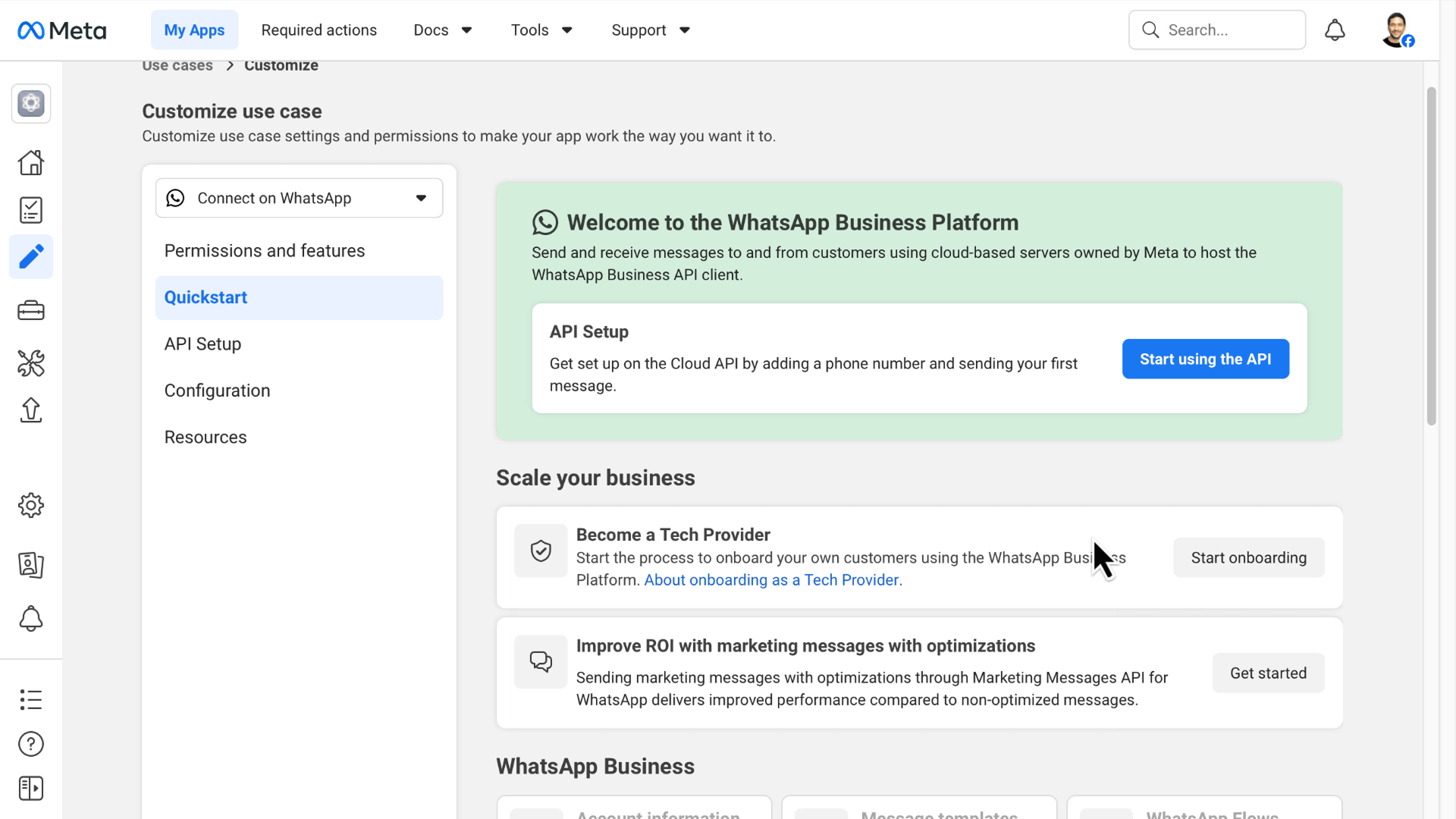Open the briefcase icon in sidebar
The height and width of the screenshot is (819, 1456).
(31, 310)
